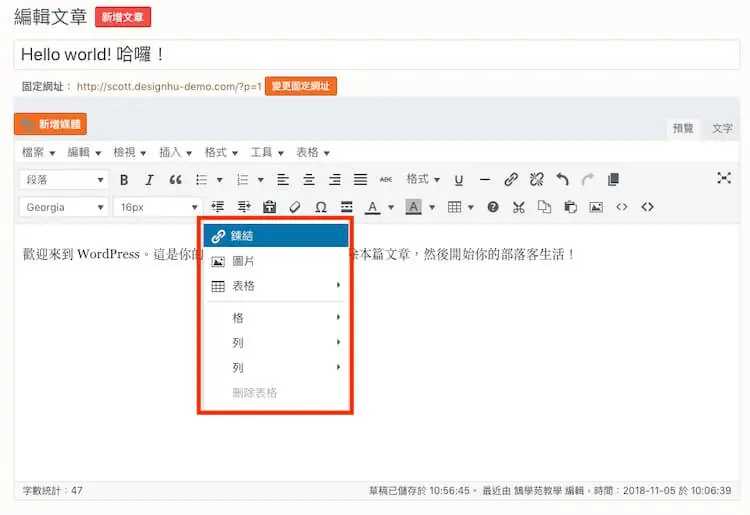This screenshot has height=515, width=750.
Task: Click insert image toolbar icon
Action: 596,207
